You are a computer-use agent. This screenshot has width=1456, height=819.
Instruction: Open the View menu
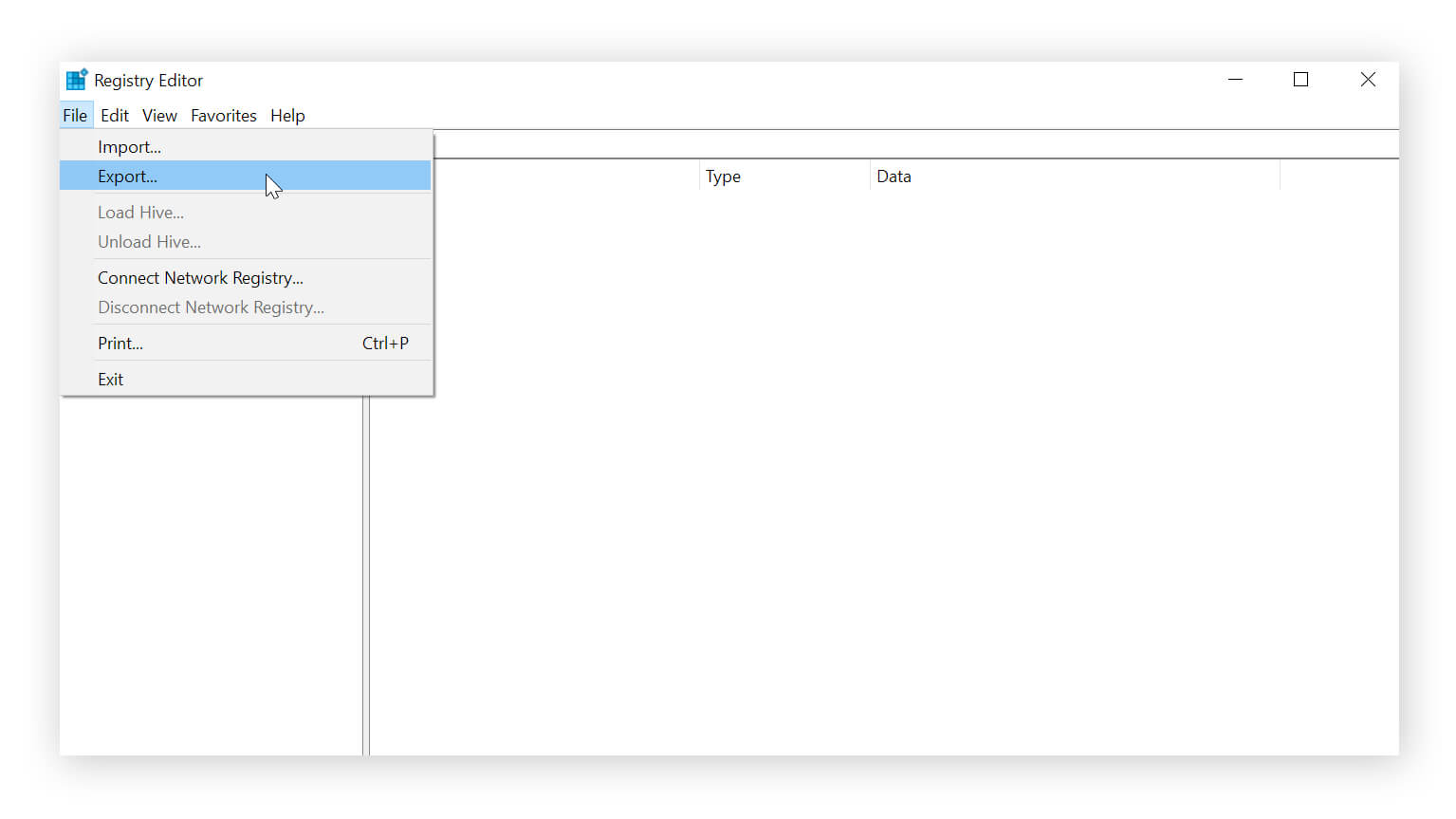pyautogui.click(x=159, y=116)
